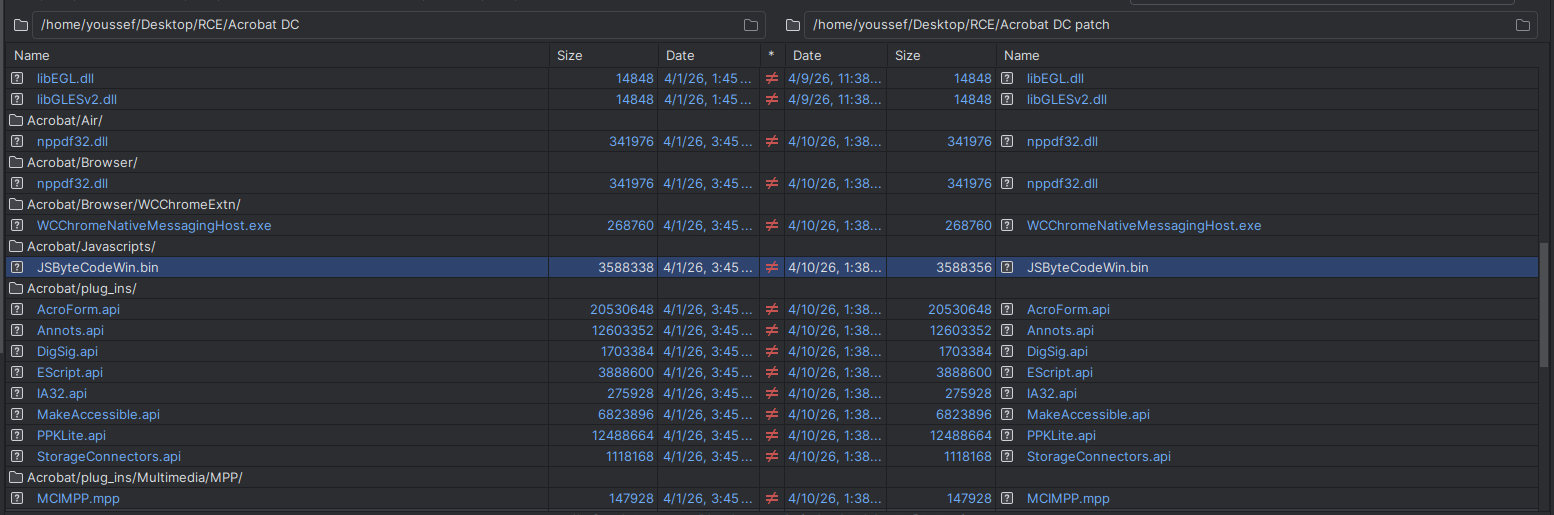Click right-pane file icon beside DigSig.api

[1007, 351]
